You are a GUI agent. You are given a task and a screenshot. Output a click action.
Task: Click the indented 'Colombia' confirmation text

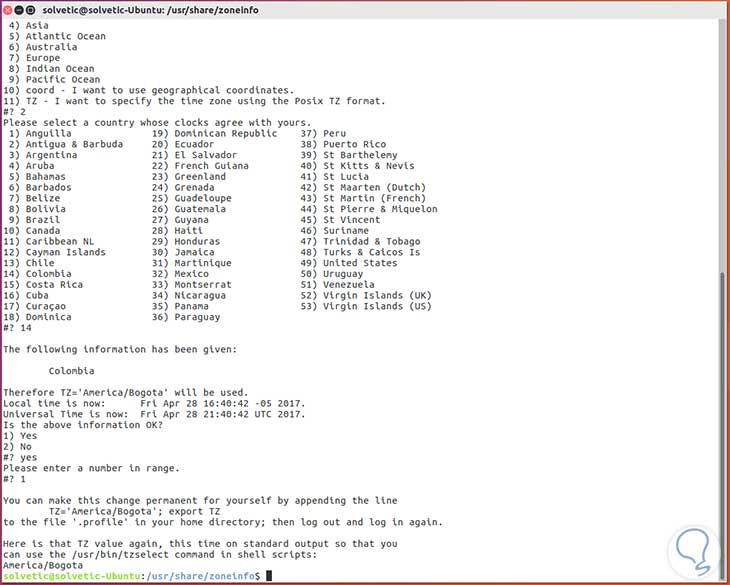[x=71, y=371]
